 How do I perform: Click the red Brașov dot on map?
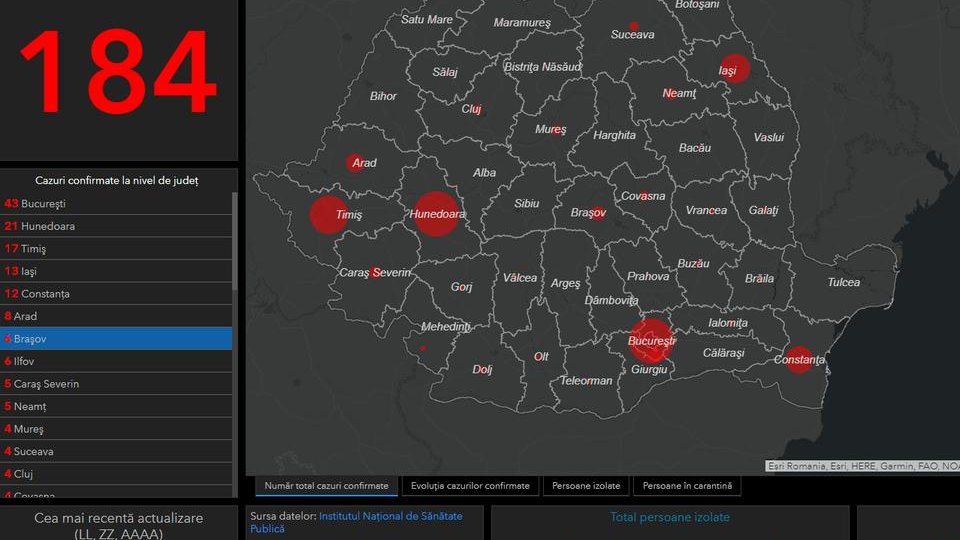point(597,213)
